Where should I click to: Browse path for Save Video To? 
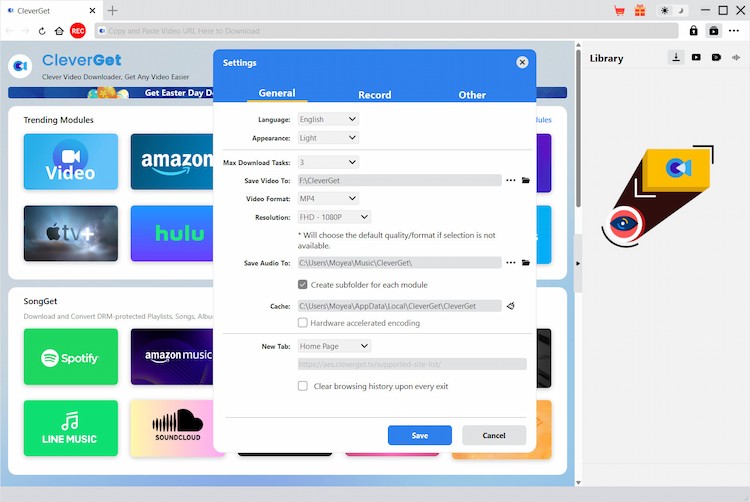click(511, 180)
